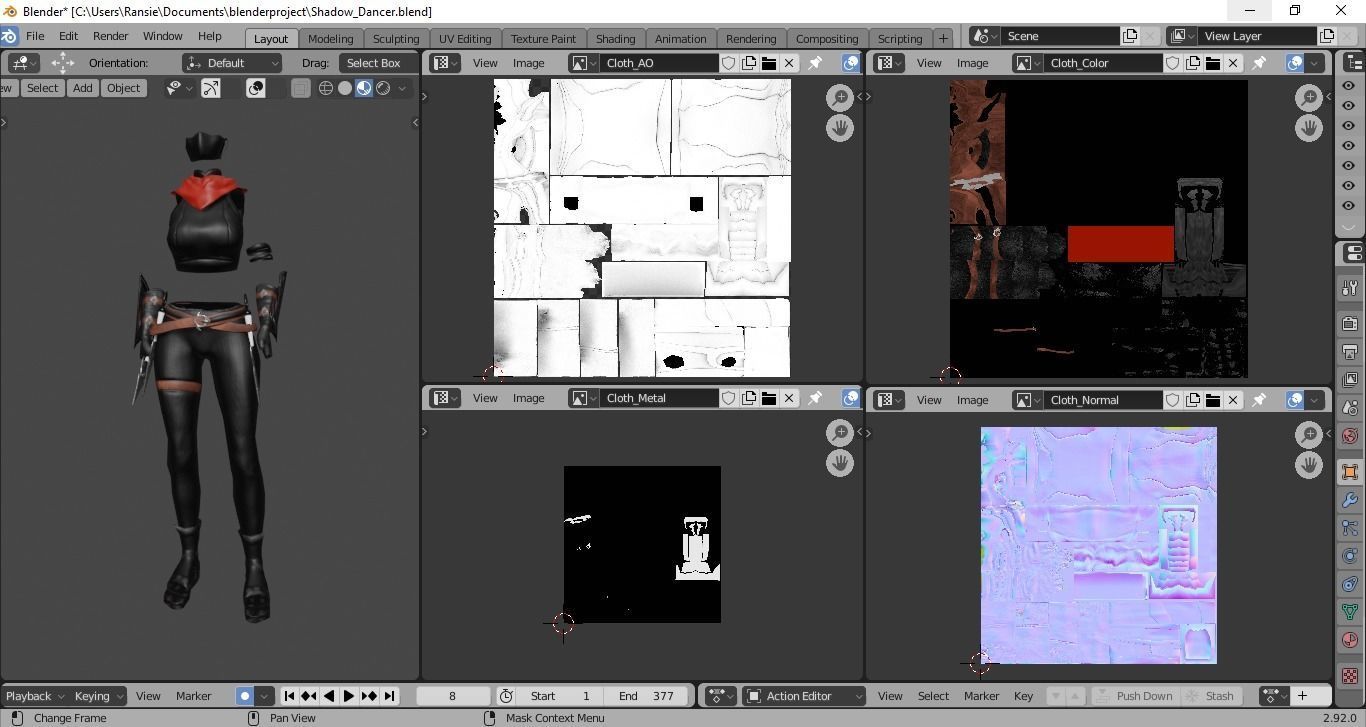
Task: Jump to end frame in timeline
Action: (x=389, y=696)
